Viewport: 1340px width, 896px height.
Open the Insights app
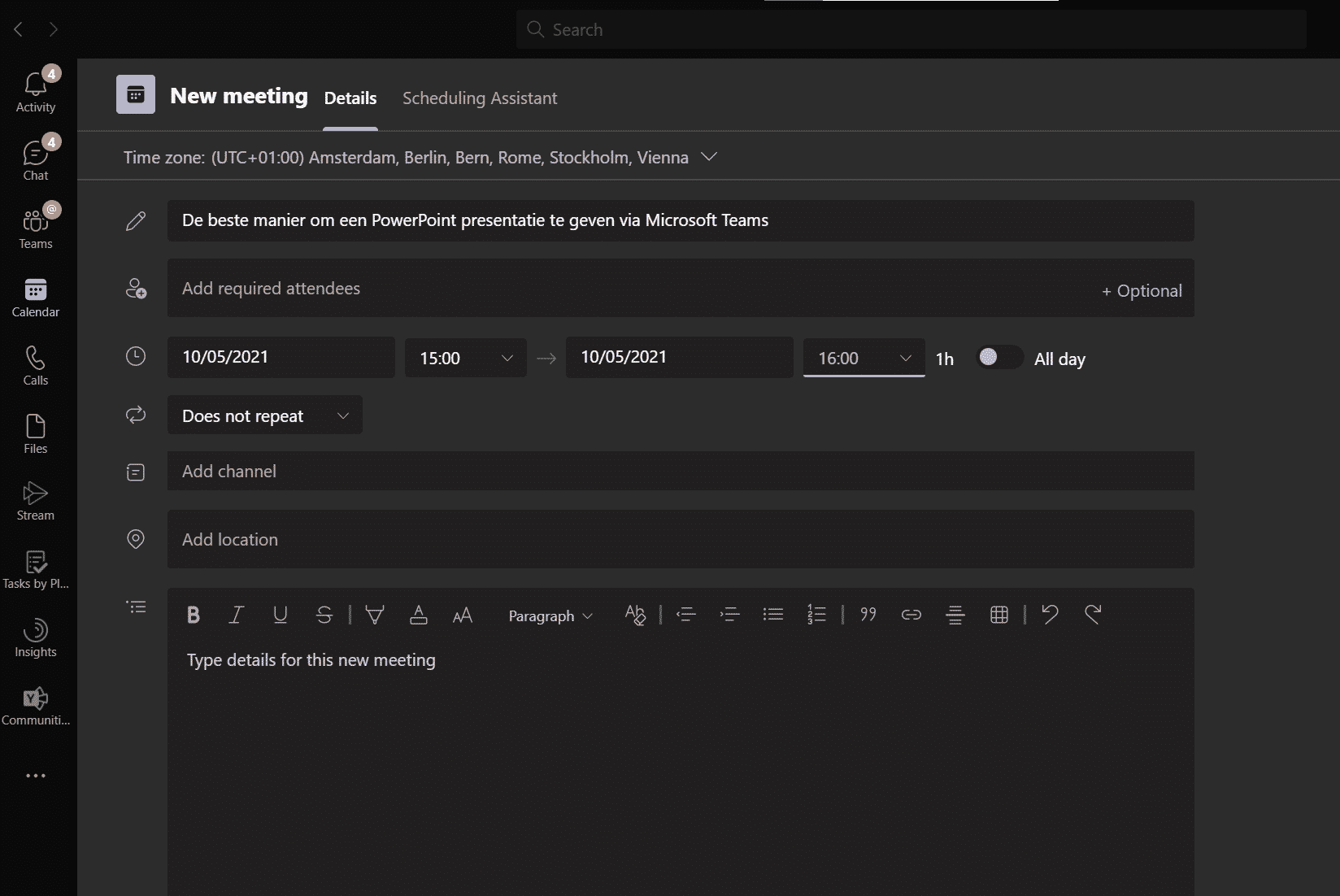pyautogui.click(x=36, y=637)
